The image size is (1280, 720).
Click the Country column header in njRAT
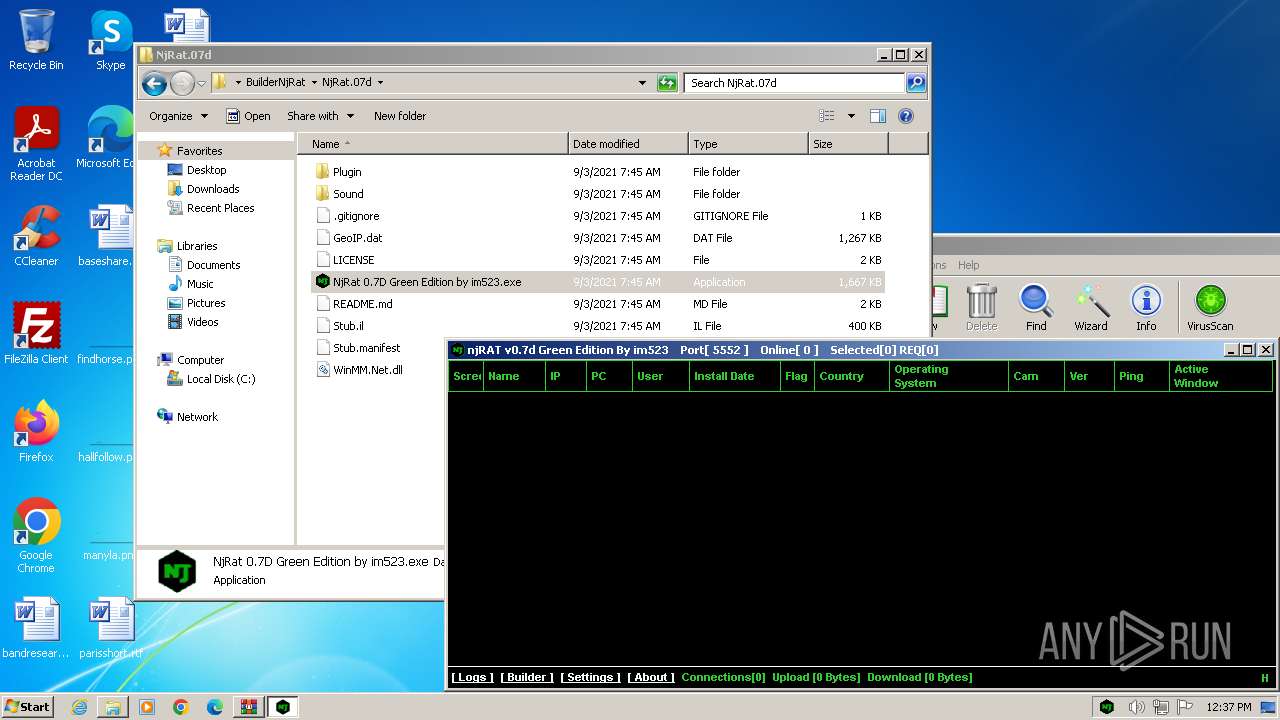[852, 376]
